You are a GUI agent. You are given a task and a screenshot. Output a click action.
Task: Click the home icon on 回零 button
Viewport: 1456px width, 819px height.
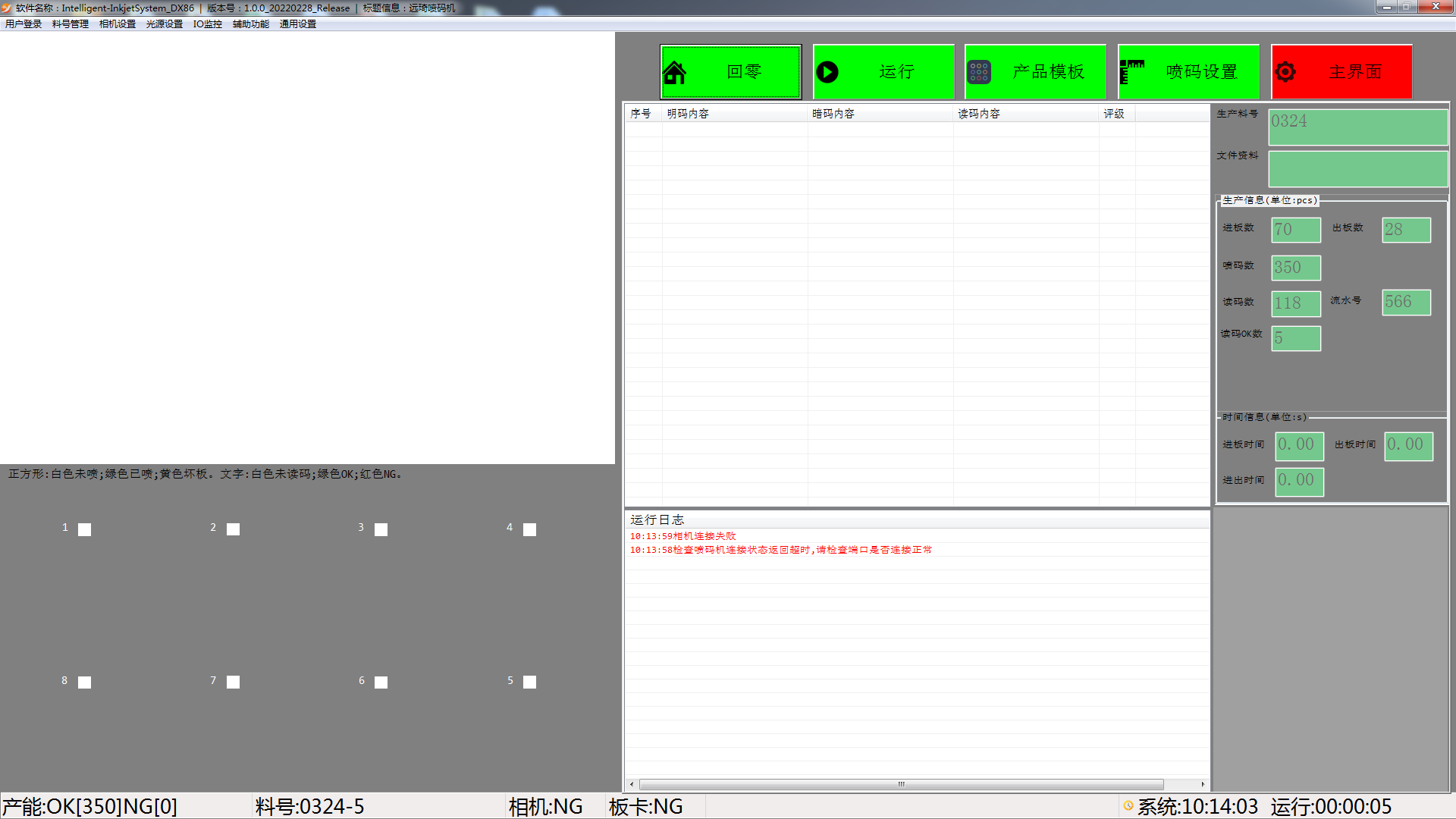(674, 73)
